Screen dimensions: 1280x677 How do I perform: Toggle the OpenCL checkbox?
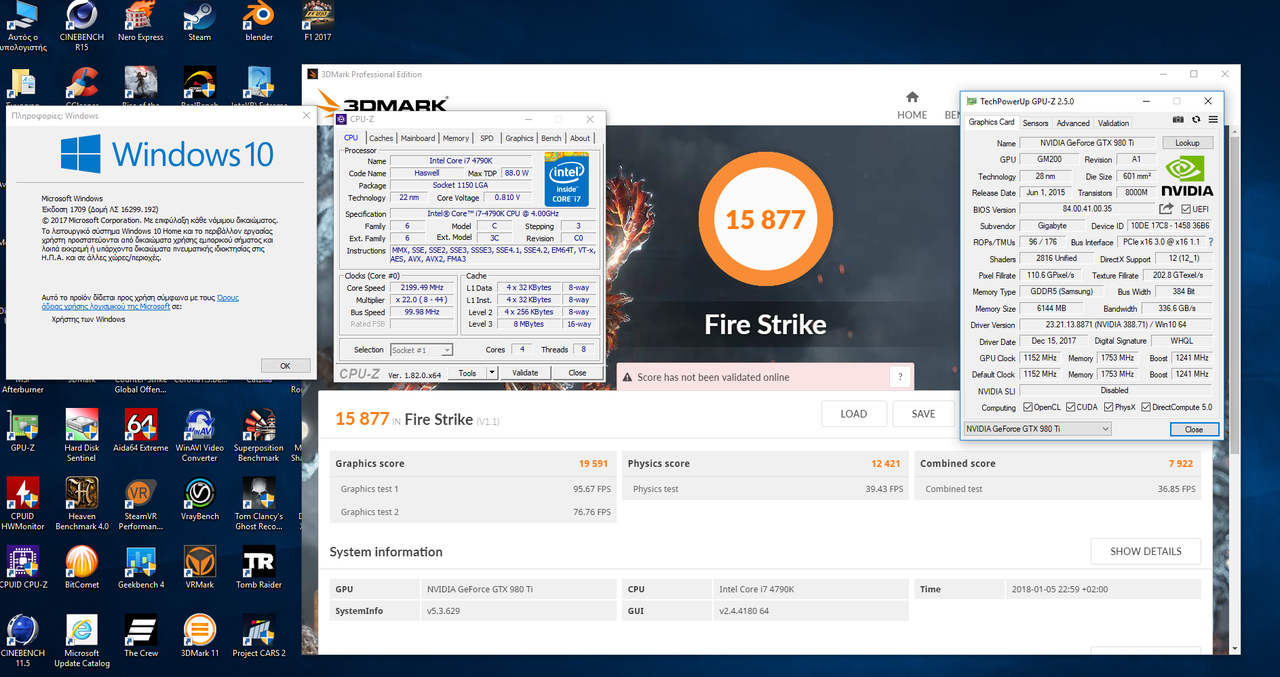(1028, 407)
